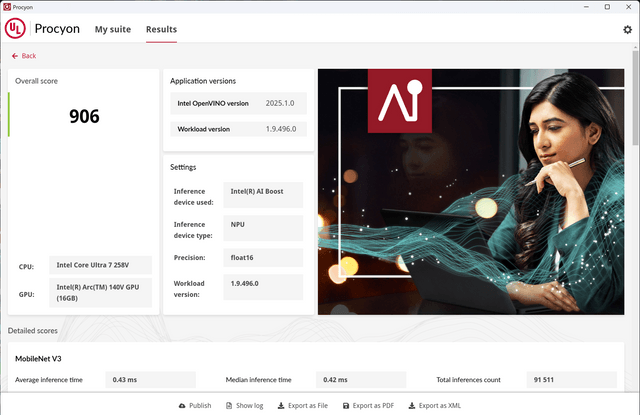The width and height of the screenshot is (640, 415).
Task: Click total inferences count 91 511
Action: click(x=572, y=379)
